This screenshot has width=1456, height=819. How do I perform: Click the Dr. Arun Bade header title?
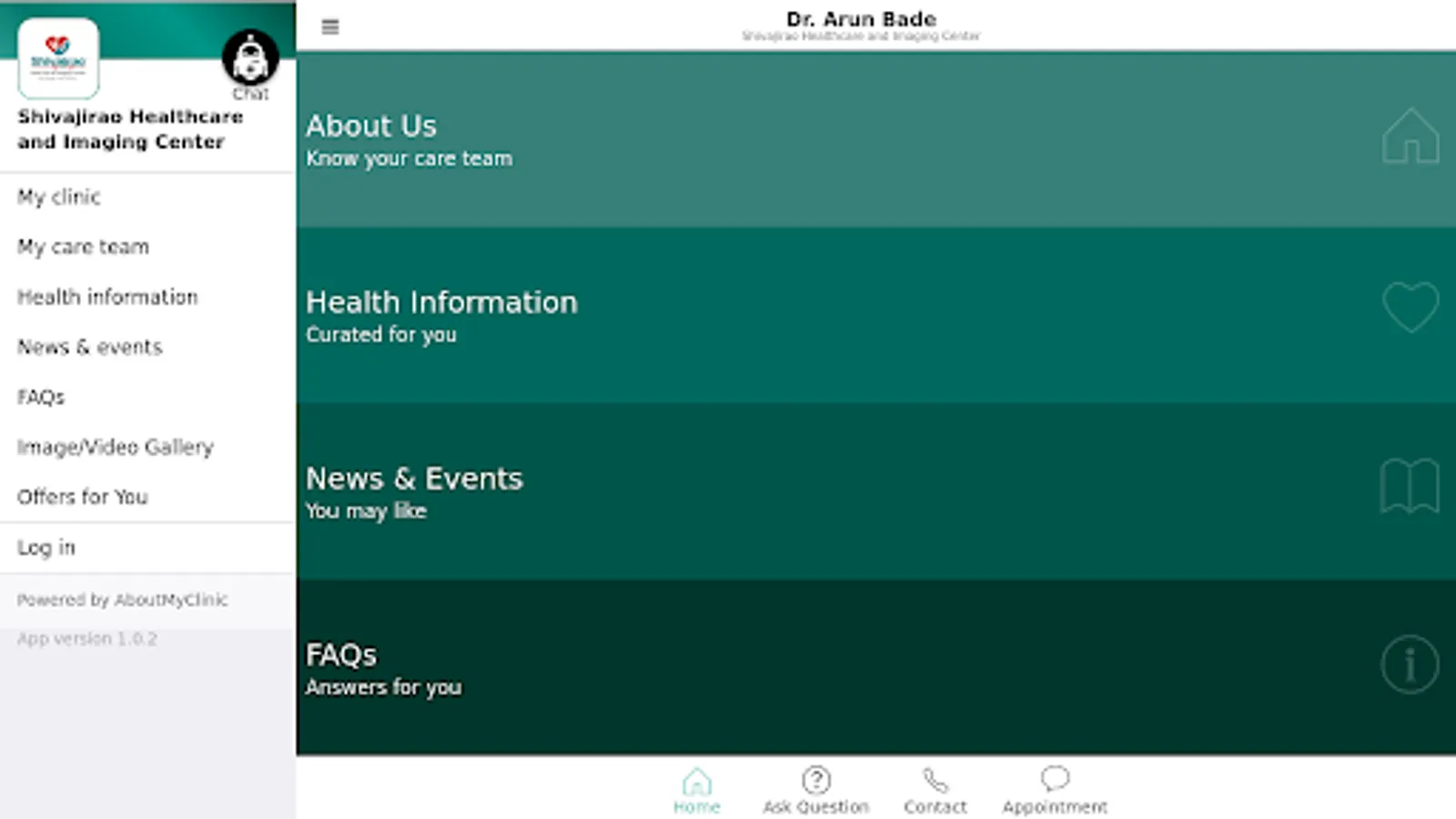click(861, 19)
